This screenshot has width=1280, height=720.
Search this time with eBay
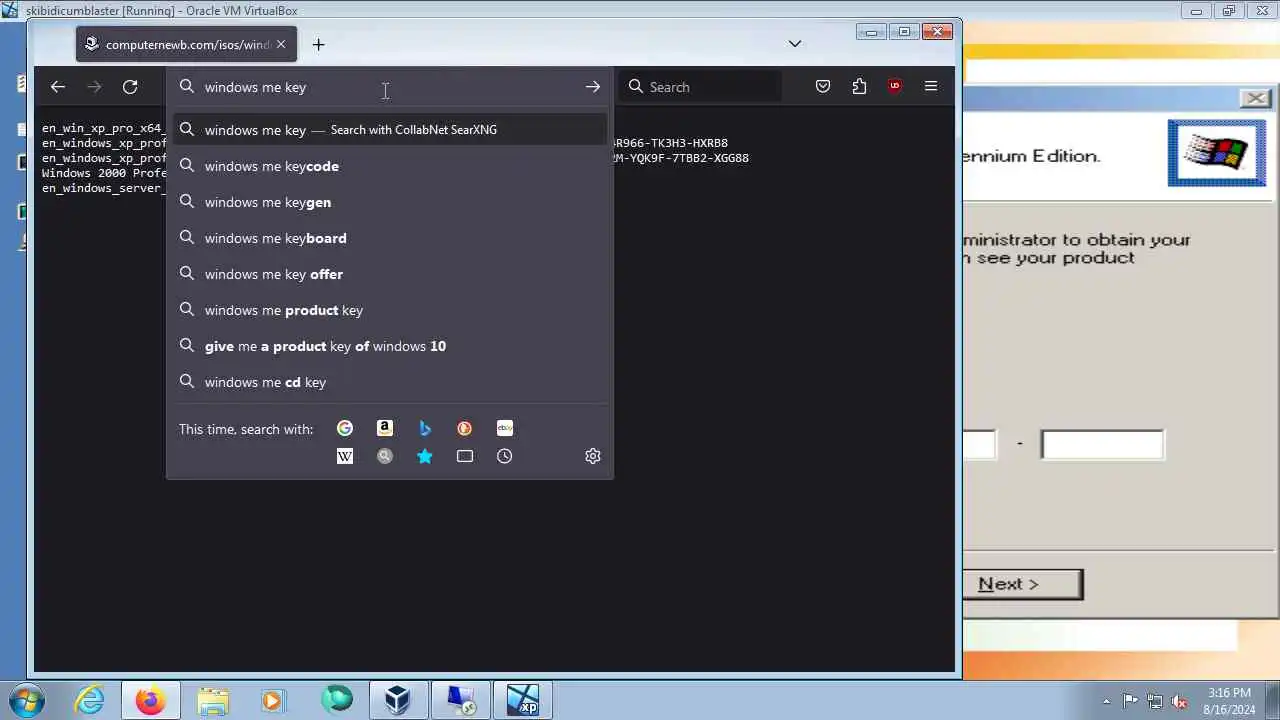[505, 428]
